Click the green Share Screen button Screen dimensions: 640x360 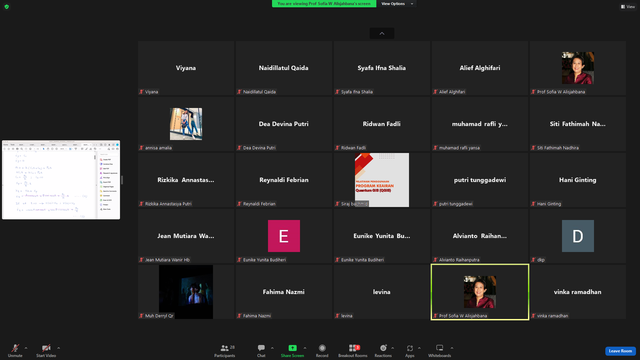pyautogui.click(x=292, y=350)
